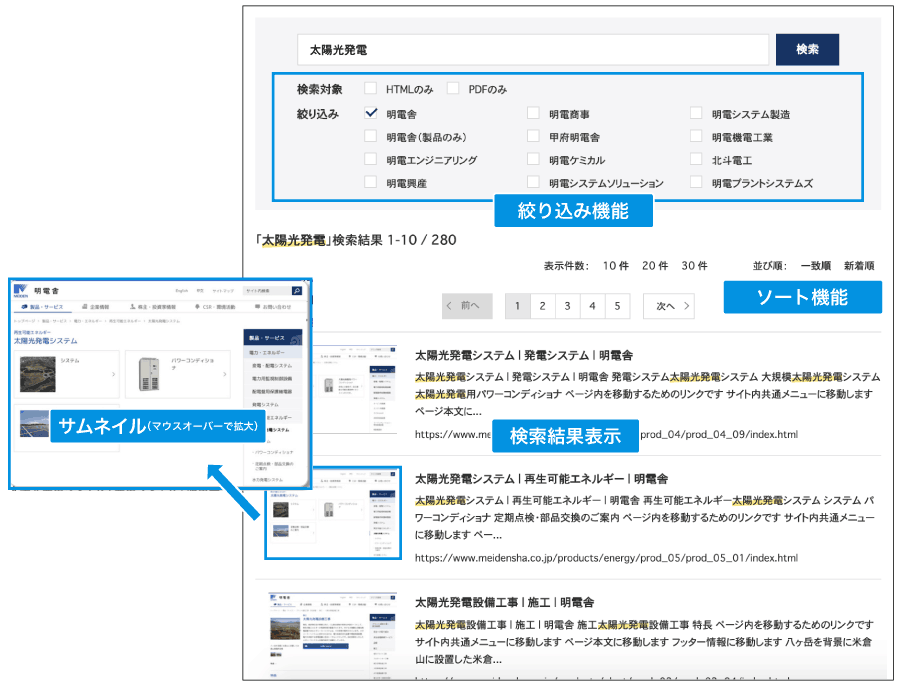Viewport: 900px width, 687px height.
Task: Click the 次へ next page button
Action: [x=669, y=306]
